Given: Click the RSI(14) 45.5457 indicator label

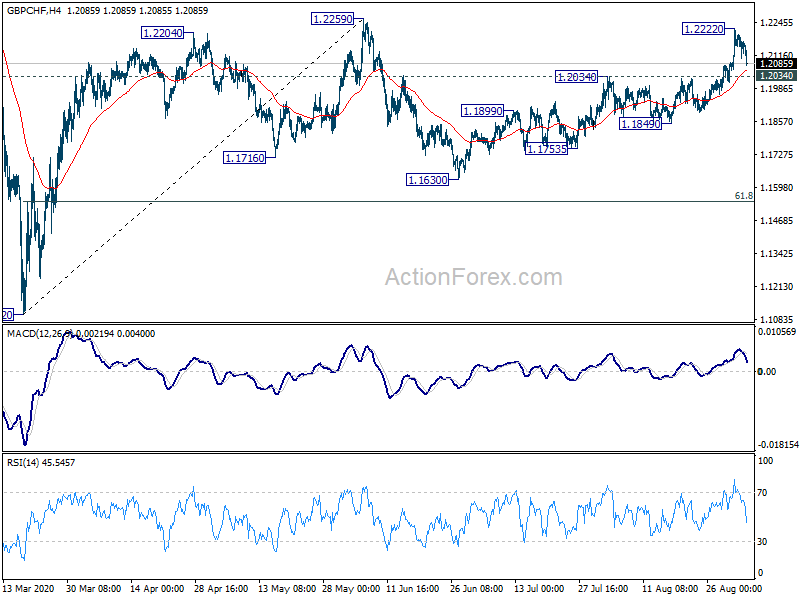Looking at the screenshot, I should pos(41,463).
